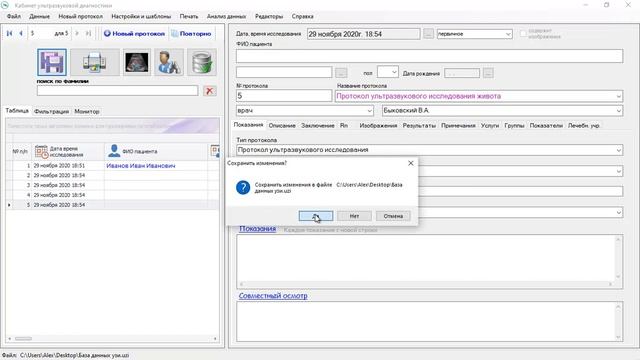Go to next record arrow

[x=77, y=33]
